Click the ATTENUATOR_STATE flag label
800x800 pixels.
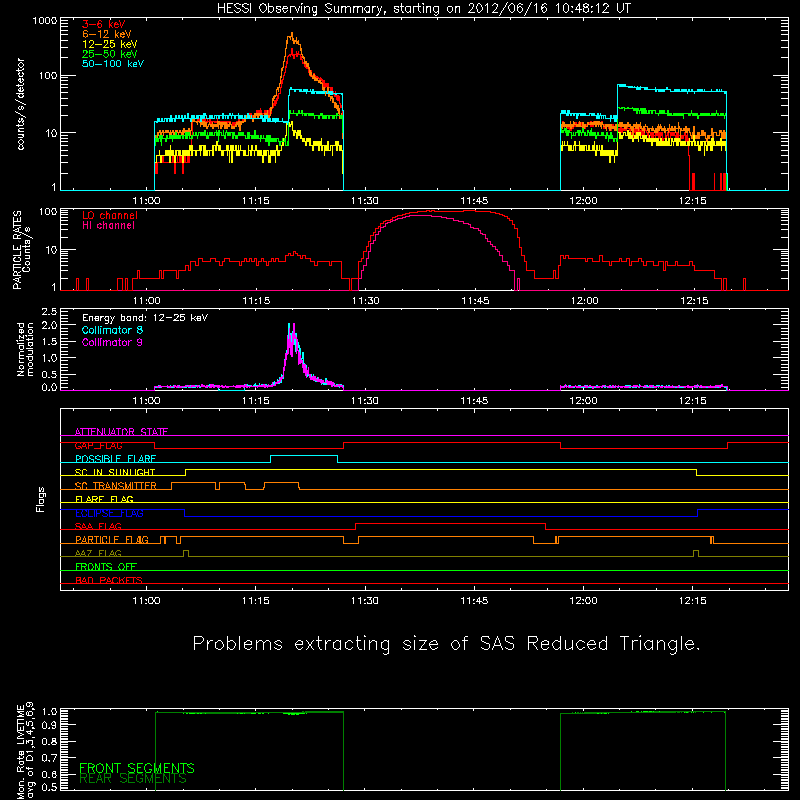click(x=121, y=432)
